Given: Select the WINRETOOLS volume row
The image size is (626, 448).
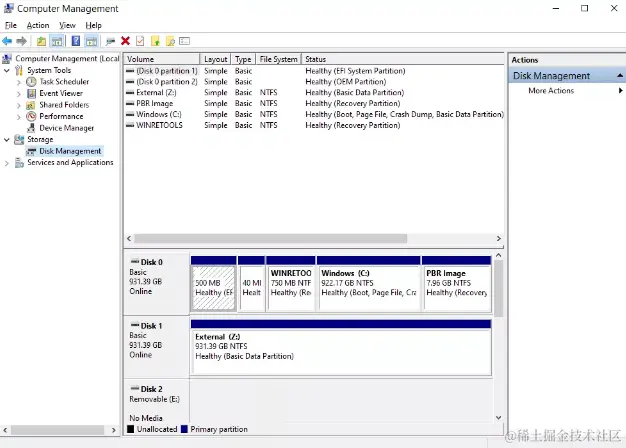Looking at the screenshot, I should coord(314,125).
